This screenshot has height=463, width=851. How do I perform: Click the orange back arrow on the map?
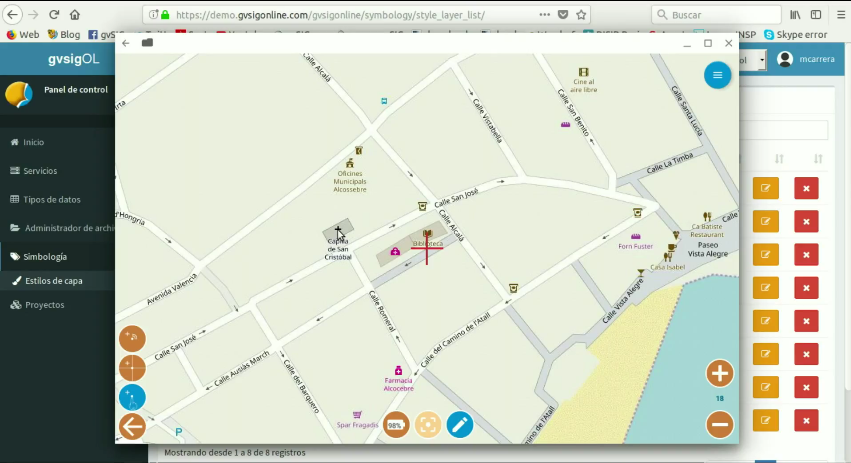132,427
